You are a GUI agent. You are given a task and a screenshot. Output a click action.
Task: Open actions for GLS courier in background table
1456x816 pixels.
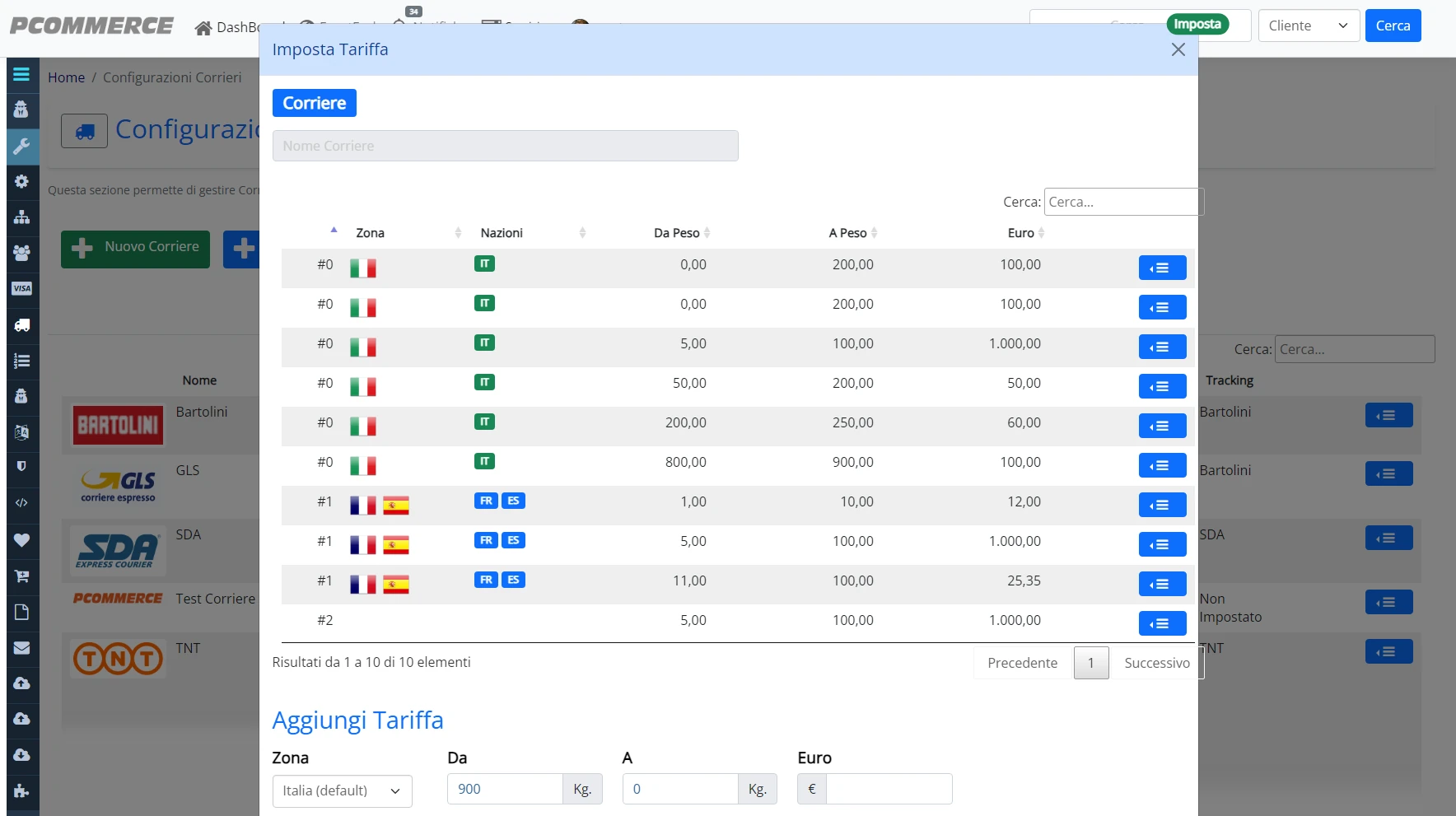pyautogui.click(x=1388, y=473)
